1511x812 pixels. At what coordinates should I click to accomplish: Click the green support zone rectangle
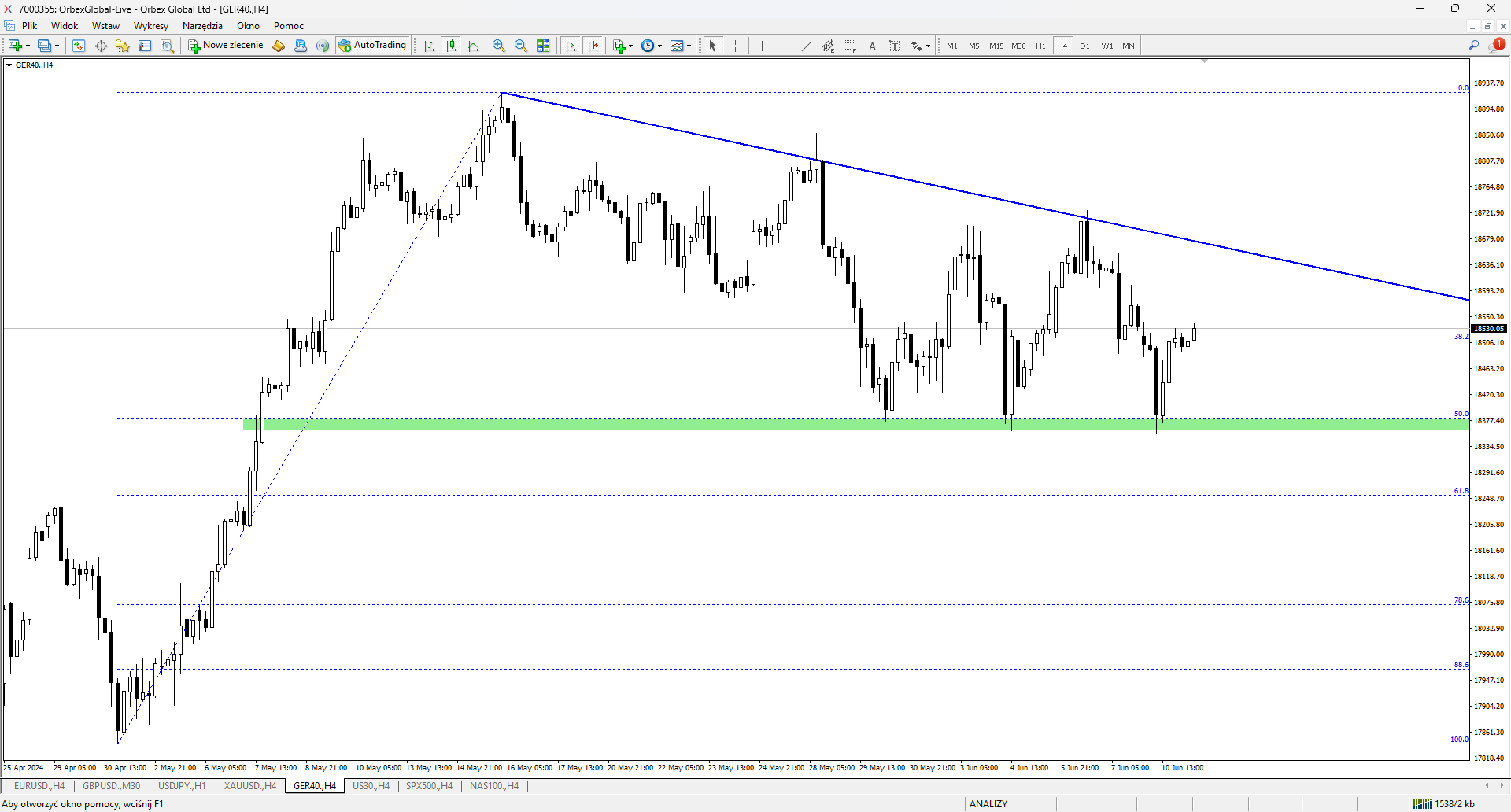(x=856, y=424)
